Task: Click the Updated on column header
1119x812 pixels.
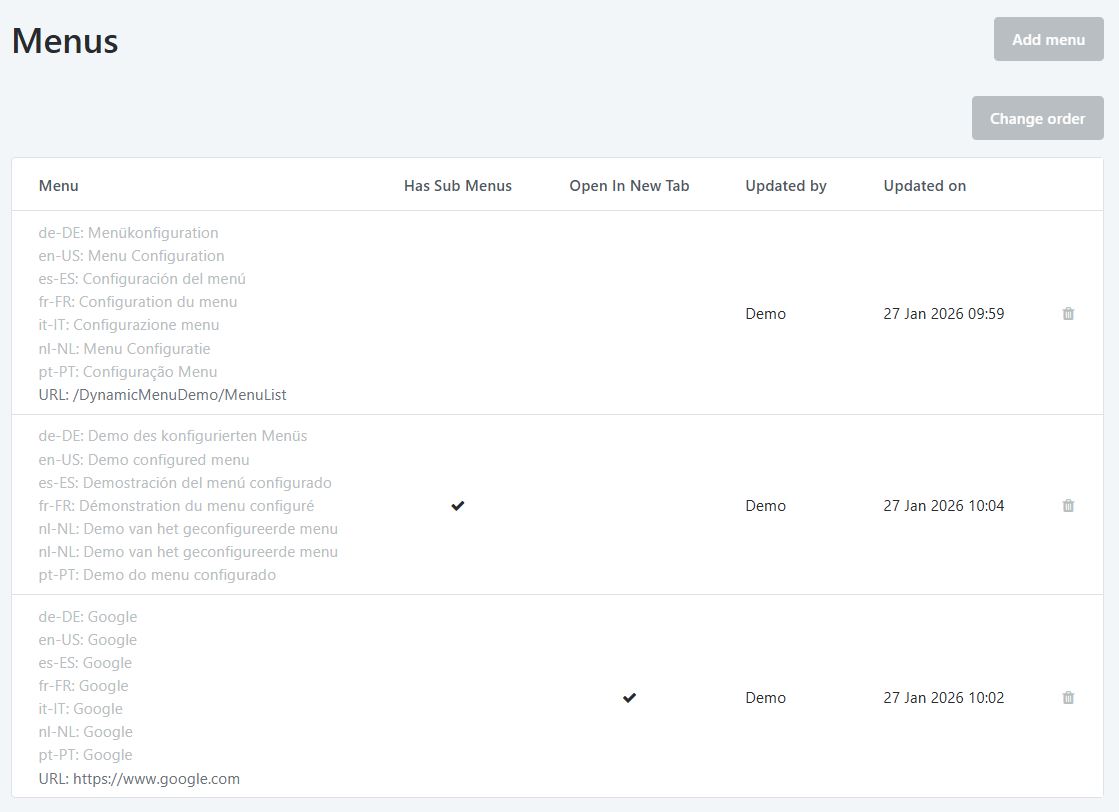Action: click(x=924, y=186)
